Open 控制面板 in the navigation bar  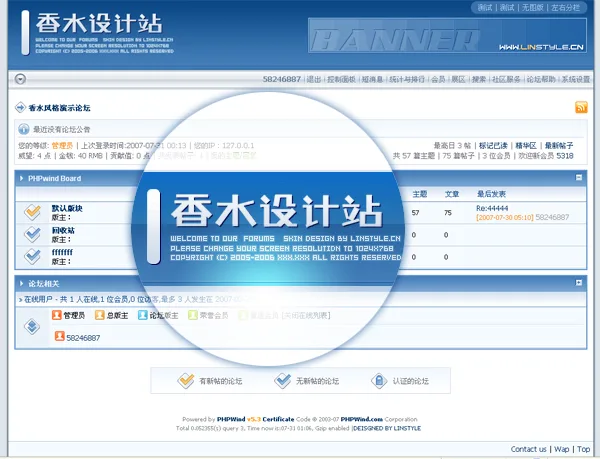coord(341,79)
